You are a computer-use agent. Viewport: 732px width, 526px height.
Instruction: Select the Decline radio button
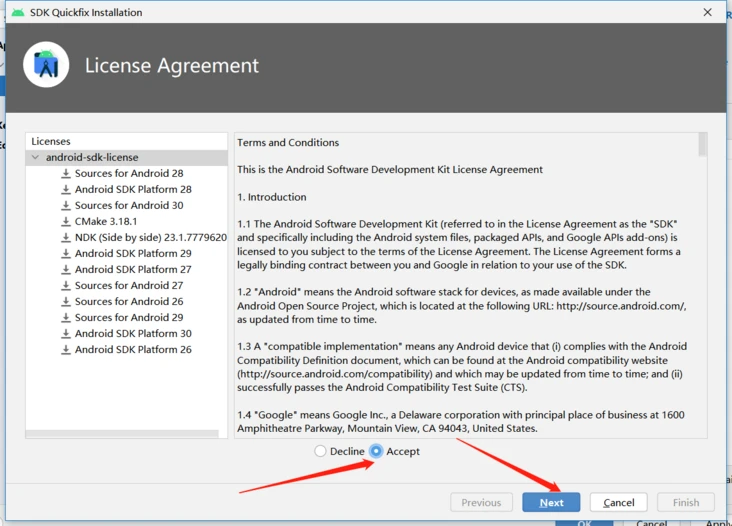tap(320, 451)
